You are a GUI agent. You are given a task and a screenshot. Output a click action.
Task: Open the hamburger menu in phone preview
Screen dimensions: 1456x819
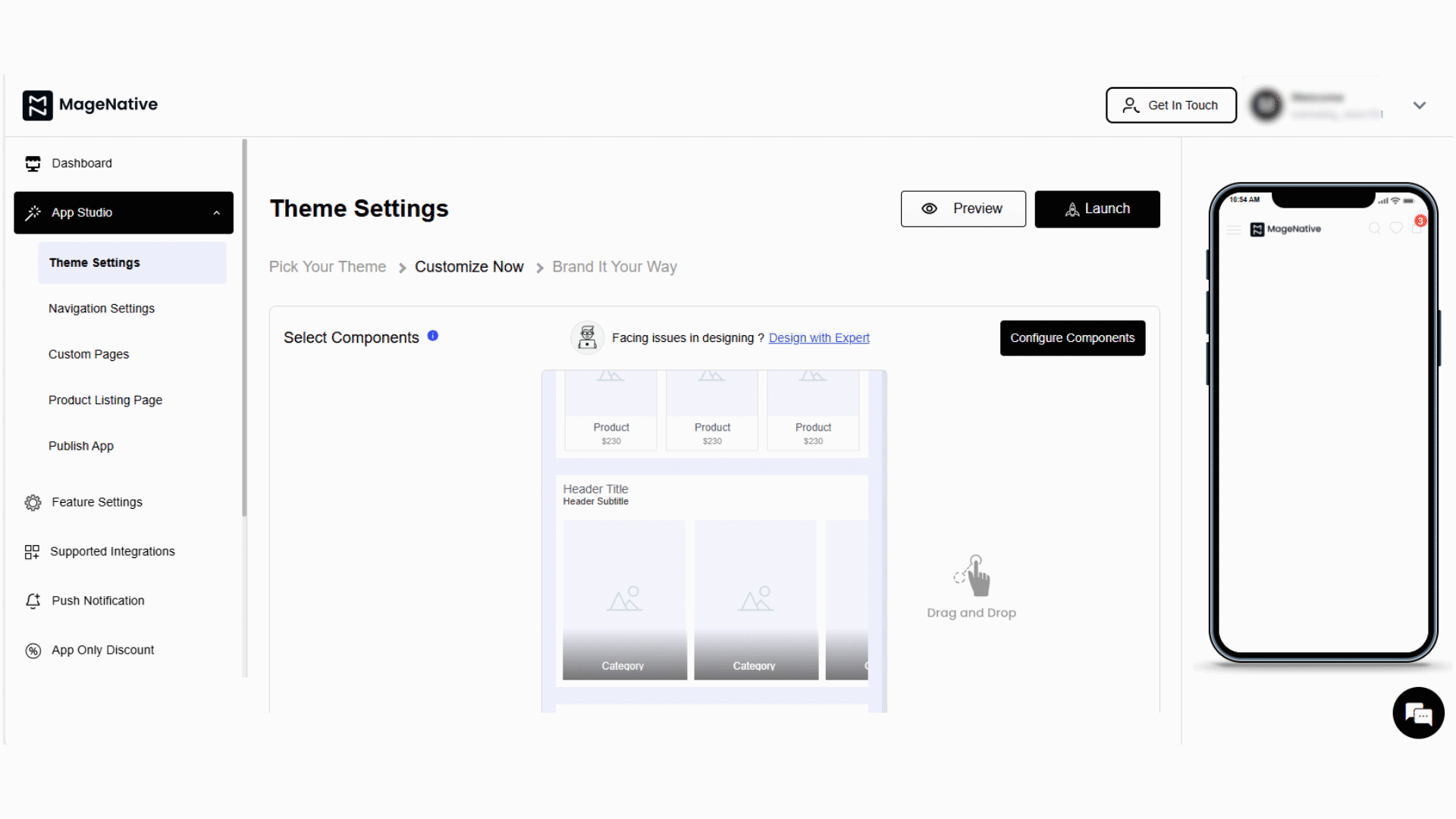[x=1232, y=228]
